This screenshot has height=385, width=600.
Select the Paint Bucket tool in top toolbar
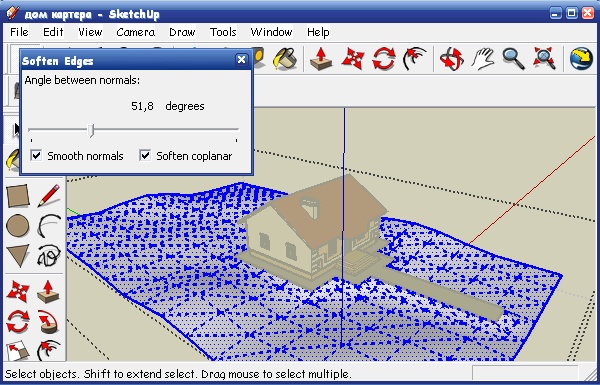285,59
